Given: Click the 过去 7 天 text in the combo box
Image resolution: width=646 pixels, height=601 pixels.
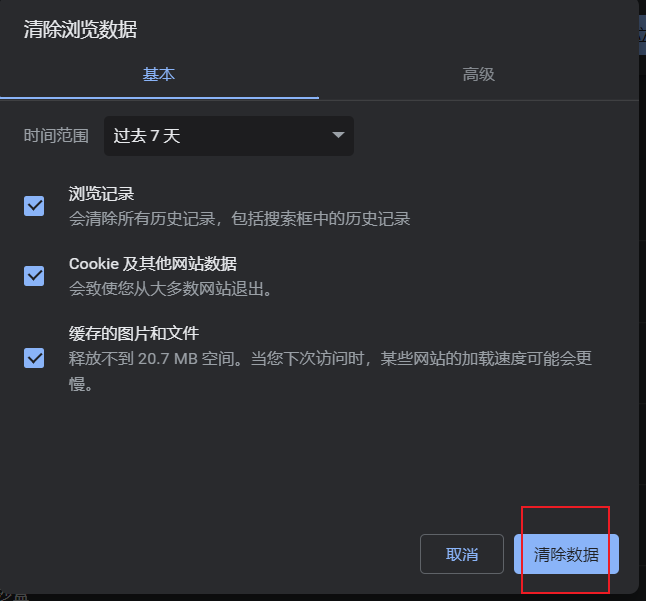Looking at the screenshot, I should [147, 136].
